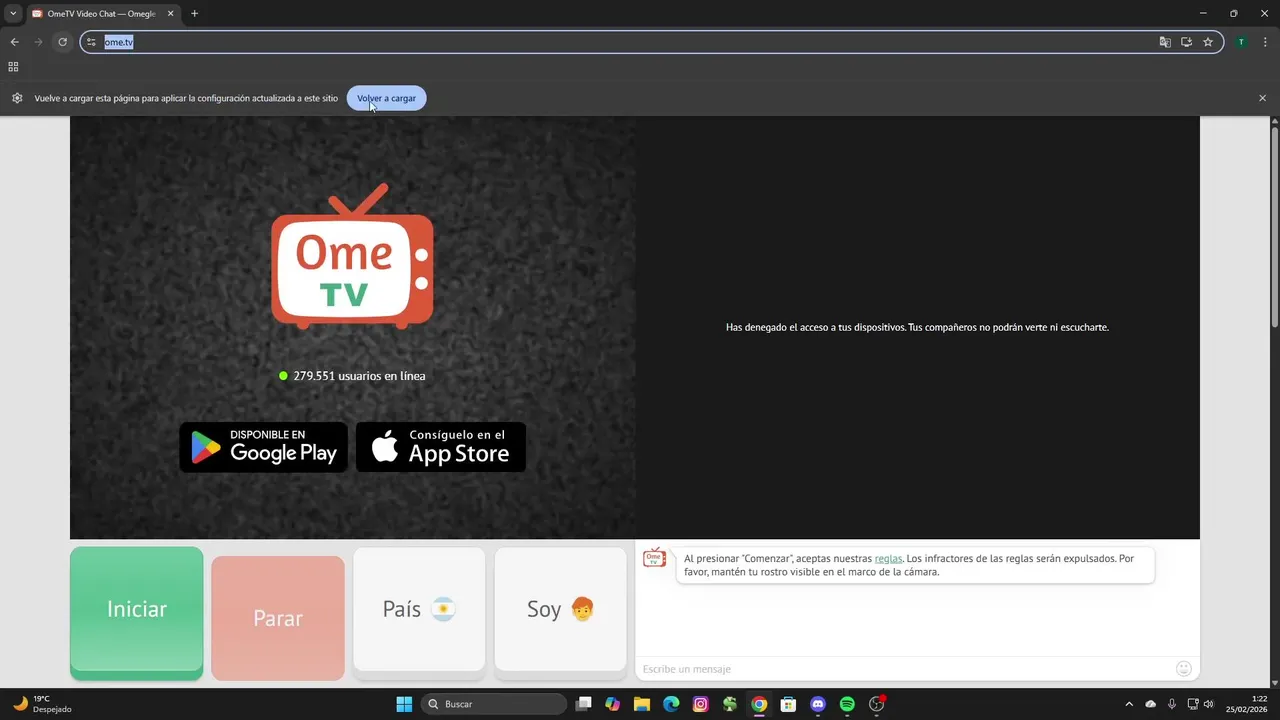Click the settings gear on the notification bar
This screenshot has width=1280, height=720.
(x=17, y=98)
